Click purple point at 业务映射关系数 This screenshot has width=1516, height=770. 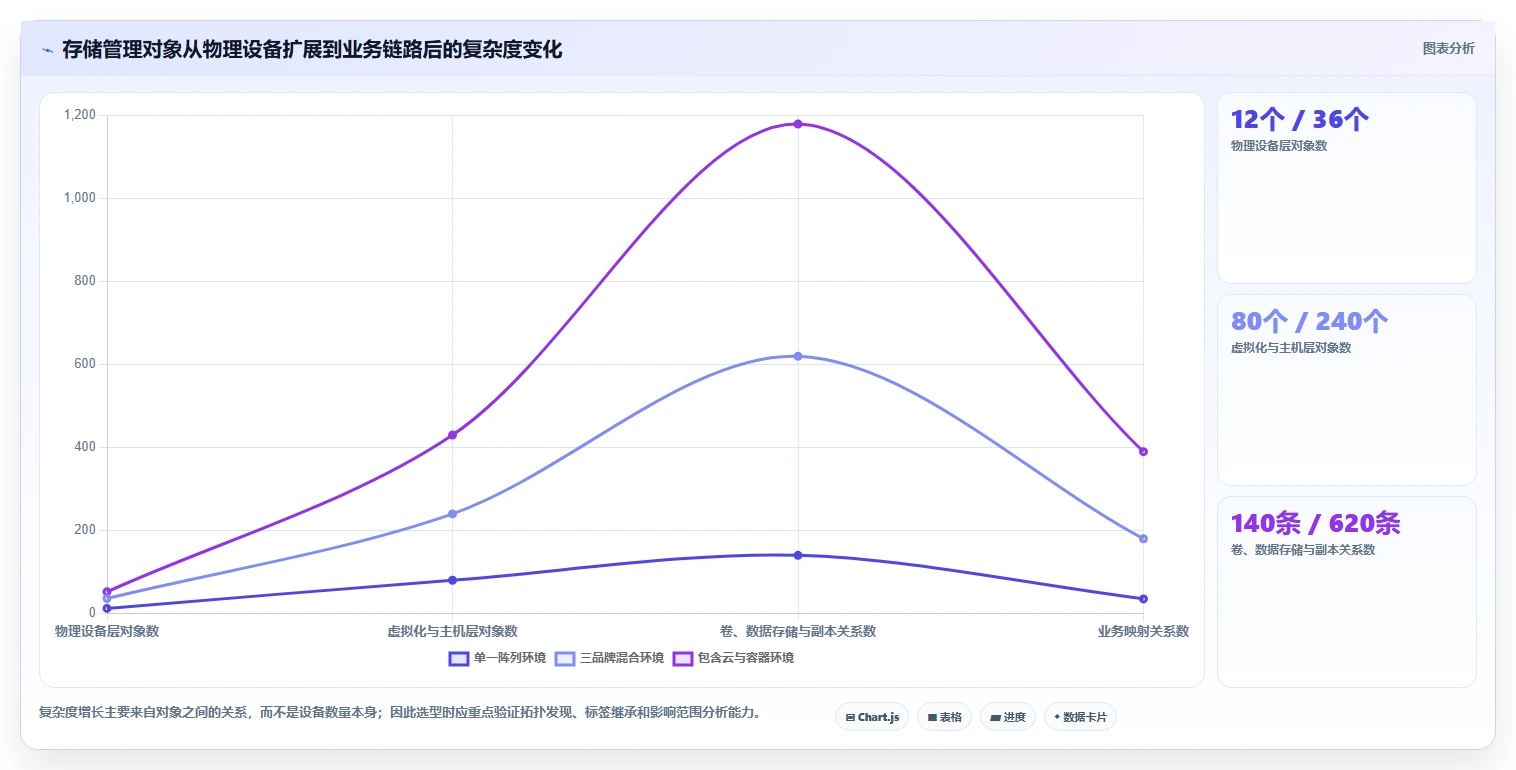point(1143,451)
